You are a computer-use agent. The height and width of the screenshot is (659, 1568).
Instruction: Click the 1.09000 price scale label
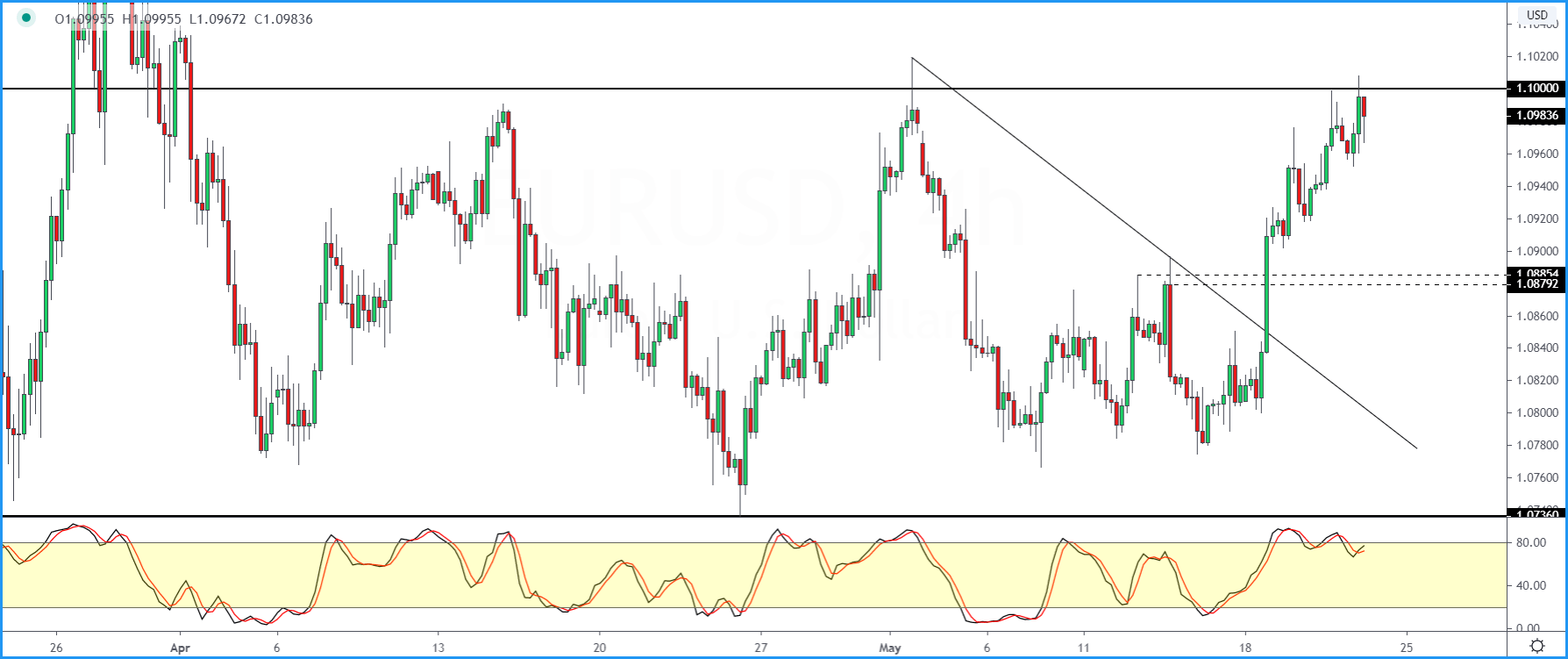pos(1536,251)
